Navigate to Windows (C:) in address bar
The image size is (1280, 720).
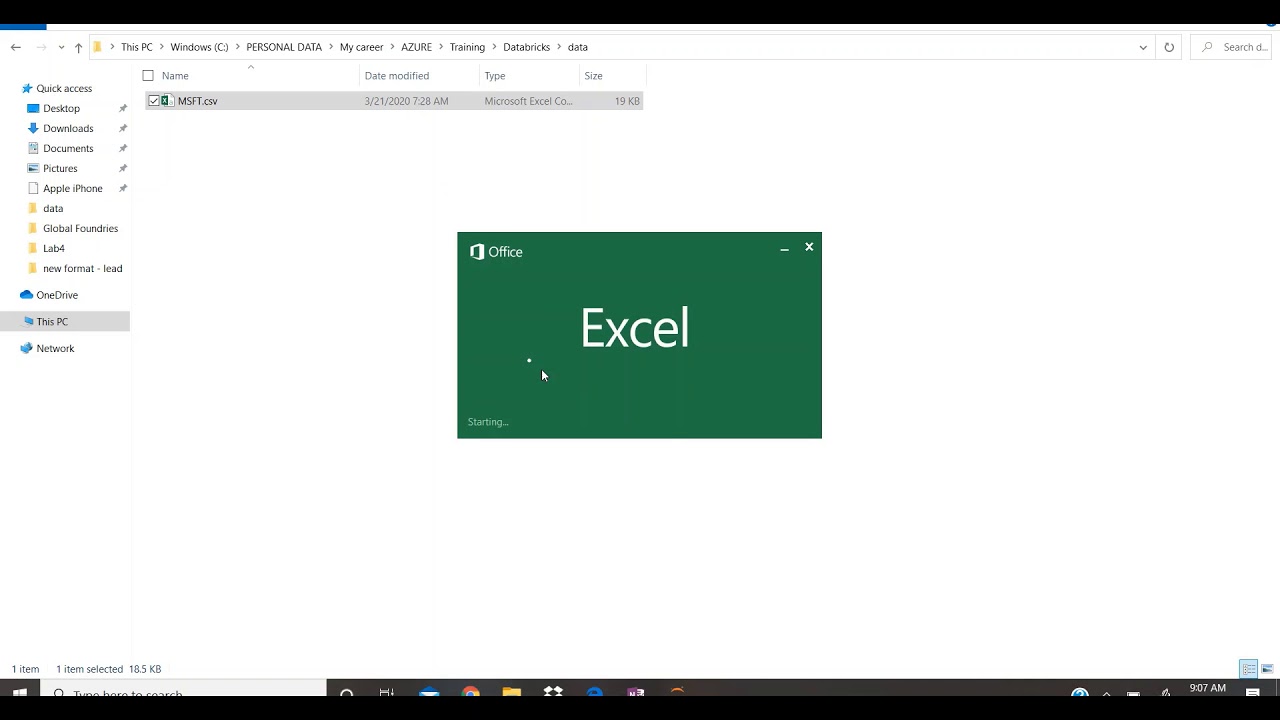(199, 47)
